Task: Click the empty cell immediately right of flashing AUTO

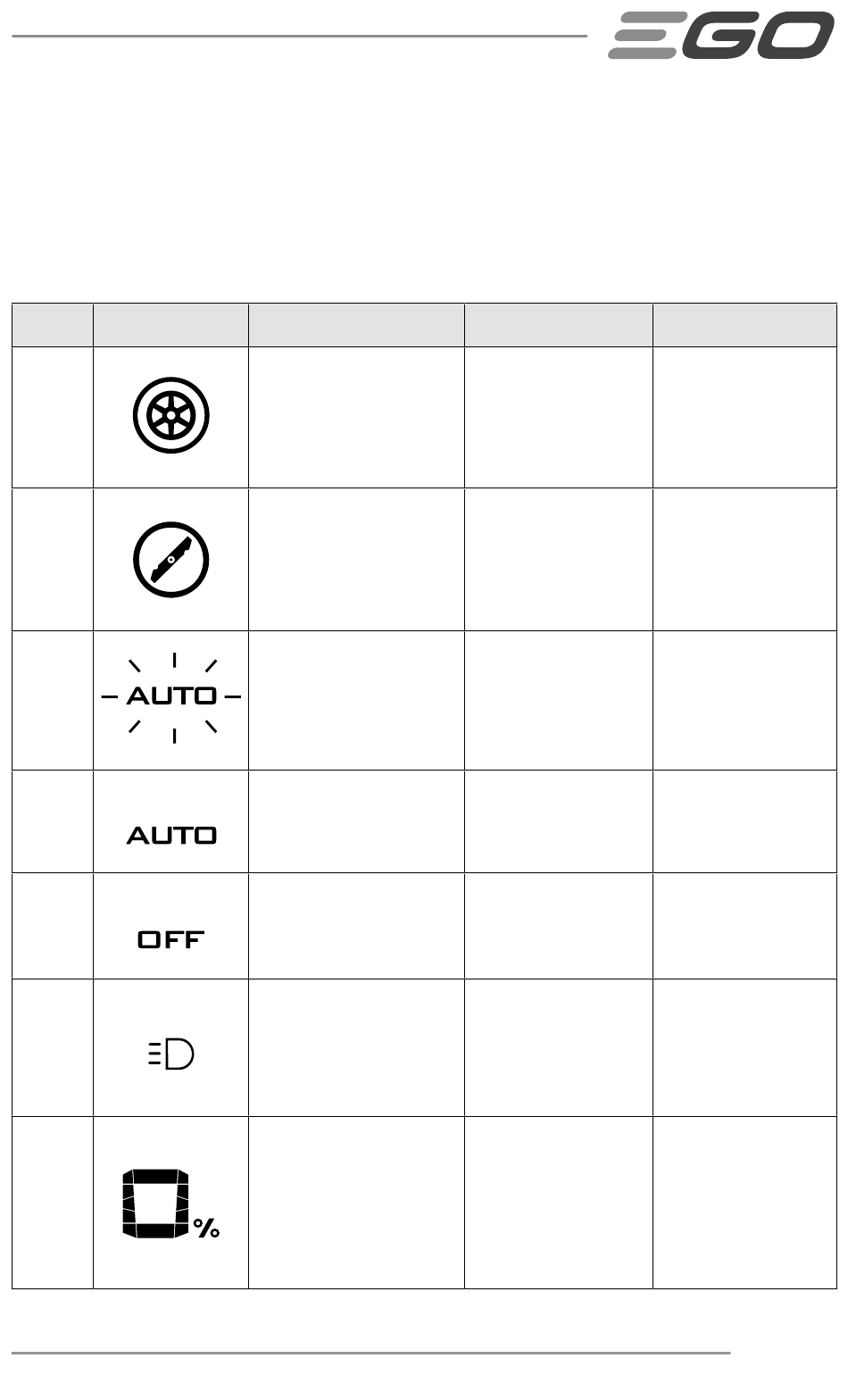Action: 356,701
